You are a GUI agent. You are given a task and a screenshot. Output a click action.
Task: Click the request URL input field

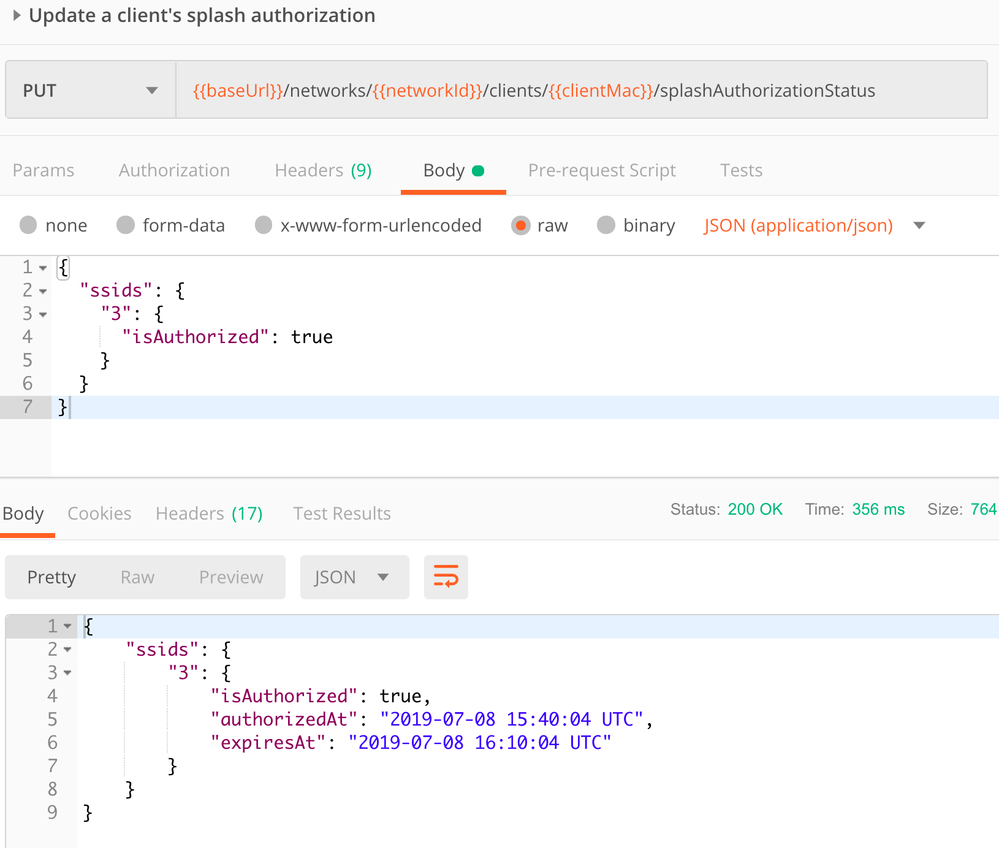(581, 90)
